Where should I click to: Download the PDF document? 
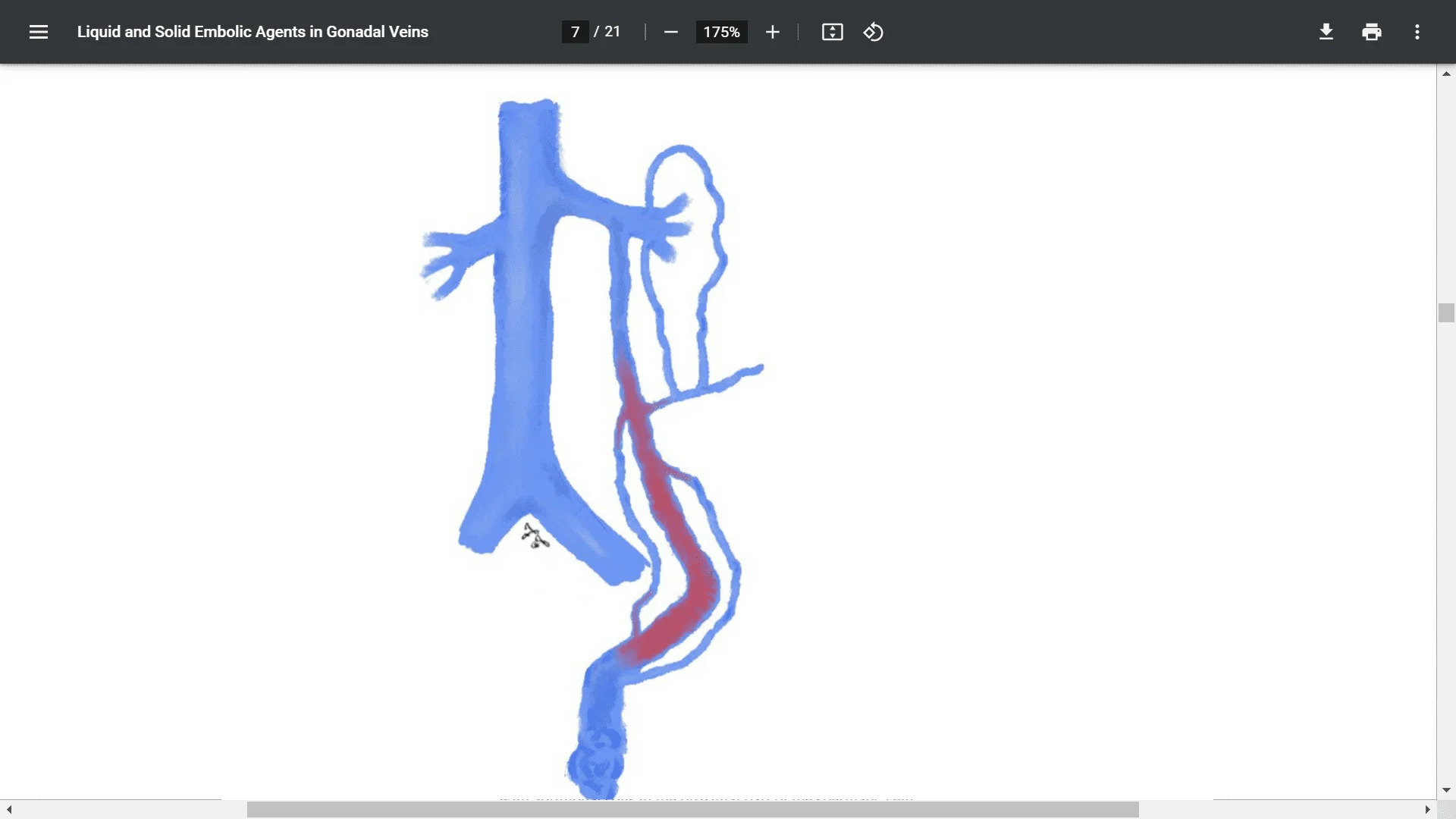(1326, 32)
